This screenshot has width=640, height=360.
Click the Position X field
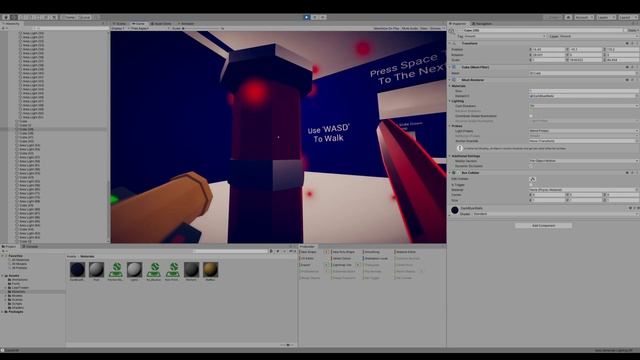tap(548, 49)
